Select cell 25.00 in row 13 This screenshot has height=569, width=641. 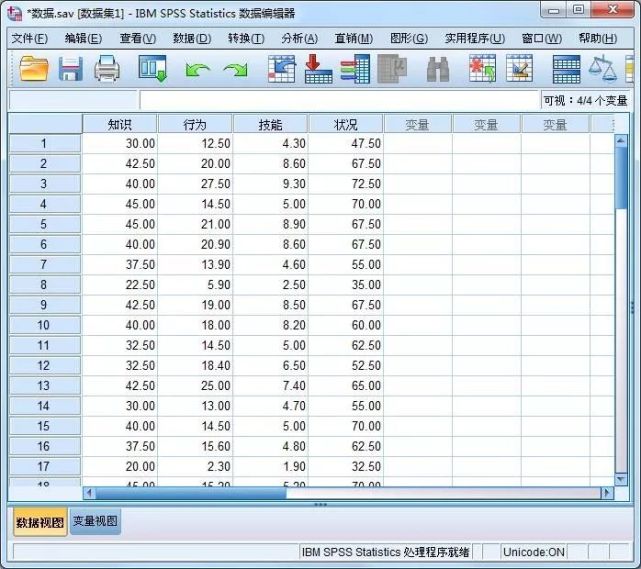(x=195, y=385)
